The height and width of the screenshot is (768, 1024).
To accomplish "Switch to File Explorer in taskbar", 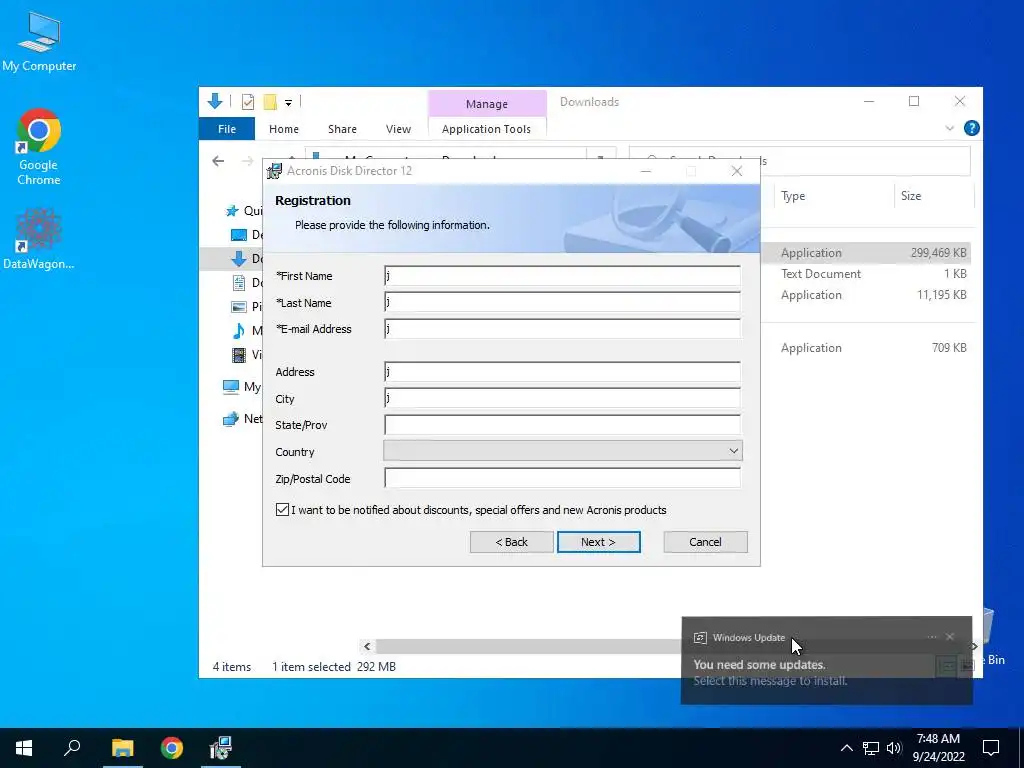I will click(x=122, y=748).
